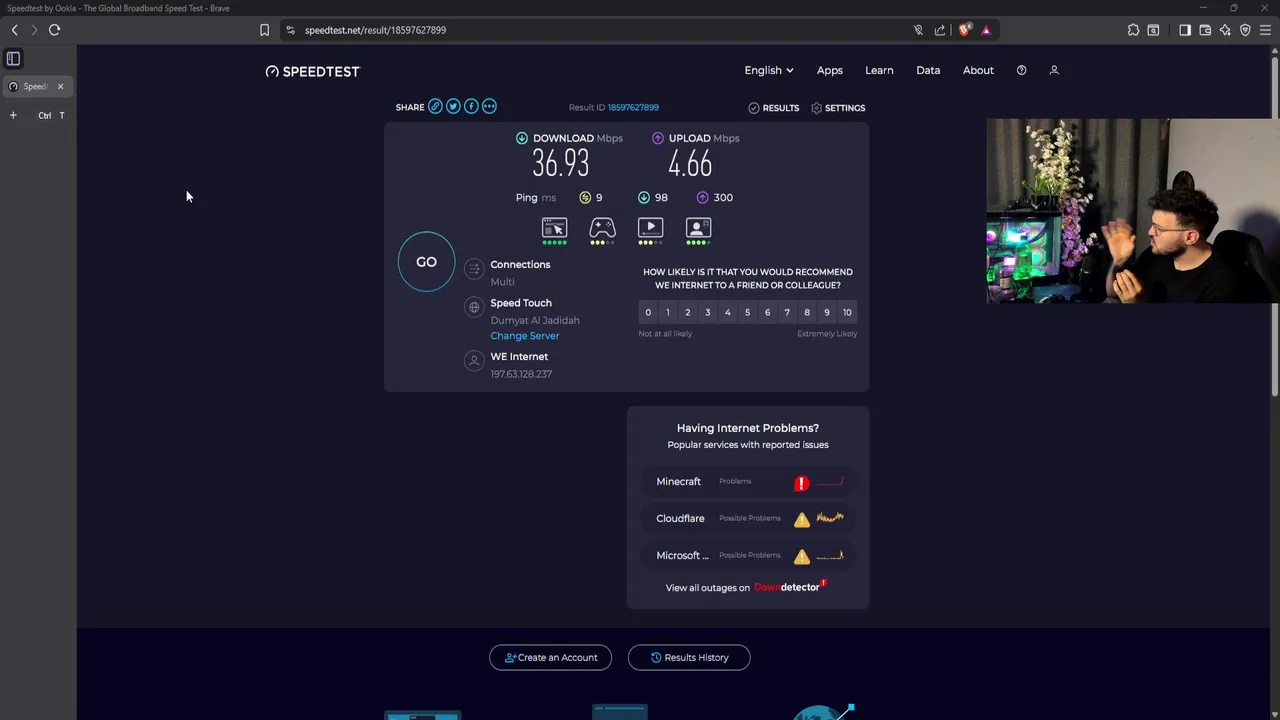Rate recommendation score 3
This screenshot has width=1280, height=720.
(x=707, y=313)
